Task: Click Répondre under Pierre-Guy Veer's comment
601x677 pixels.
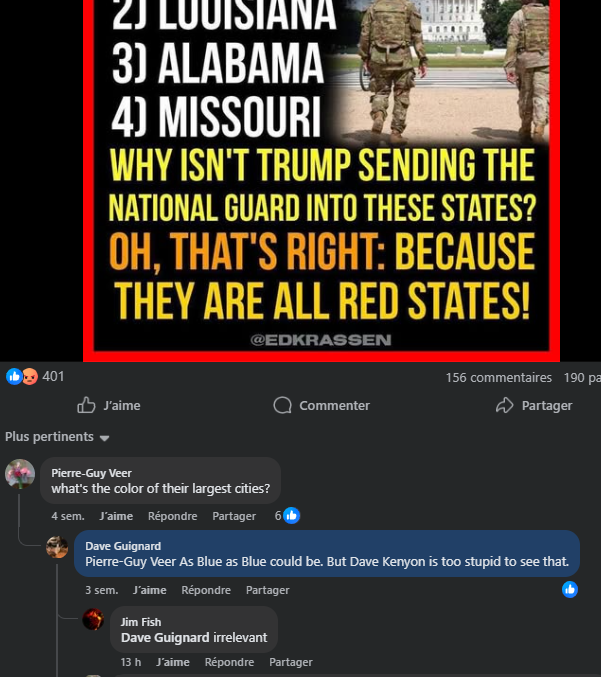Action: point(172,516)
